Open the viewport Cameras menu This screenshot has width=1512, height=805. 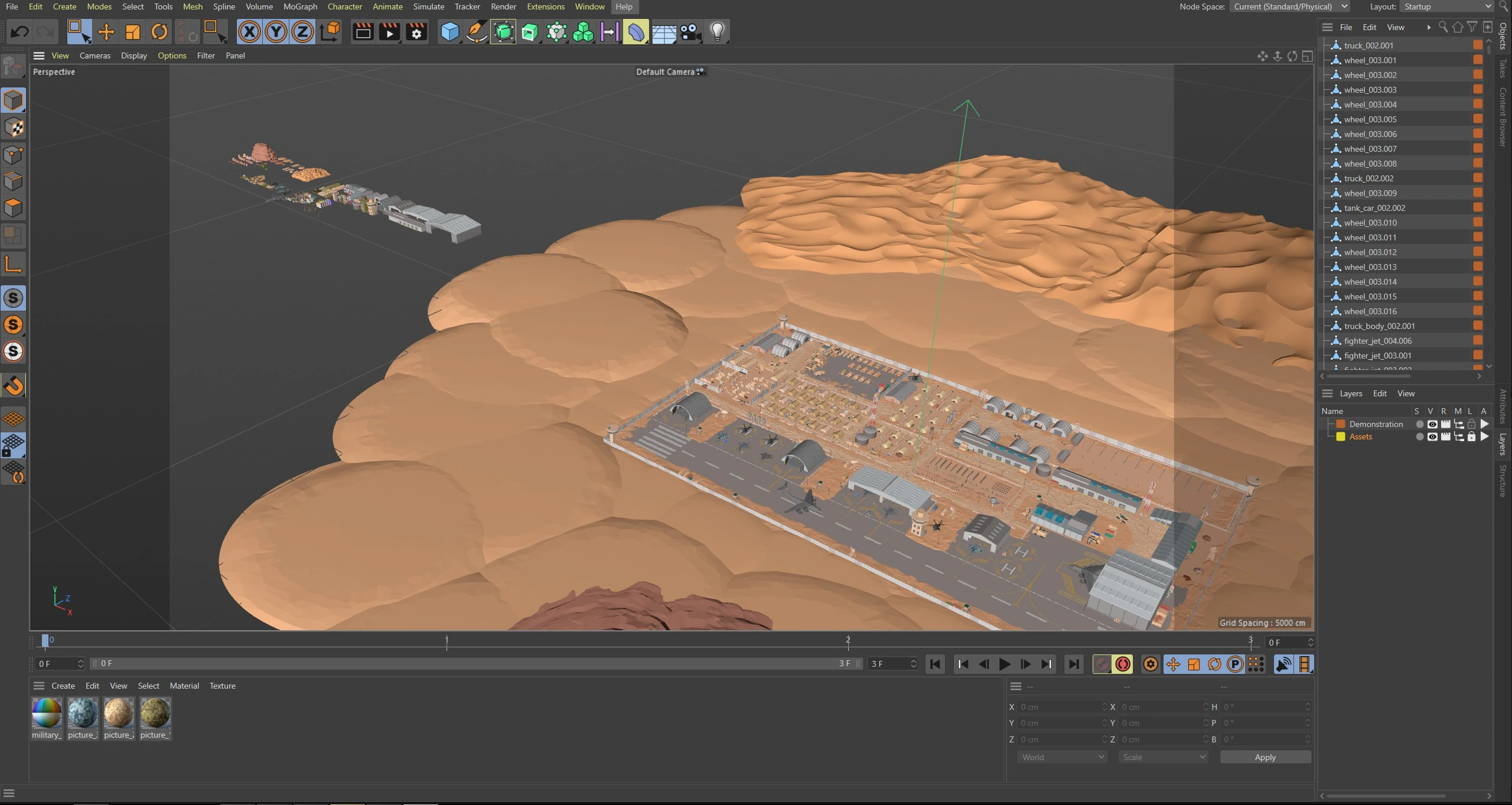94,56
